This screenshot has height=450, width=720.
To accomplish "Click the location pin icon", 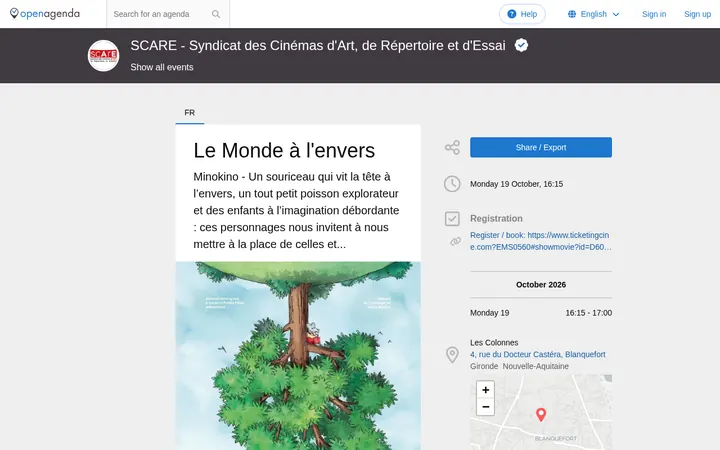I will [452, 354].
